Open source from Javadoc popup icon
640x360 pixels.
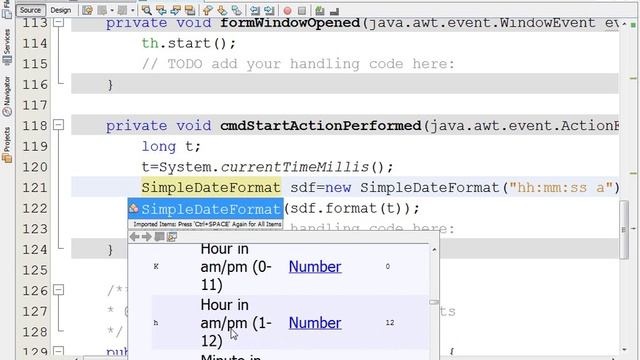click(x=172, y=237)
